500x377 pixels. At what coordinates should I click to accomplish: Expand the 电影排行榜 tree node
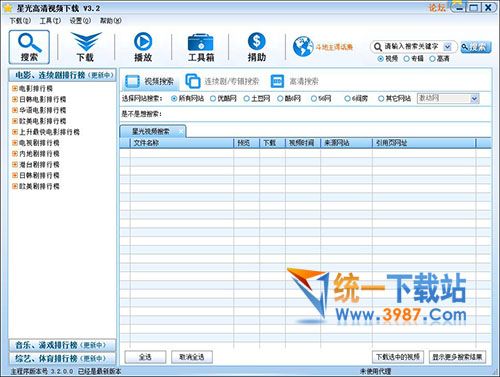pyautogui.click(x=15, y=88)
